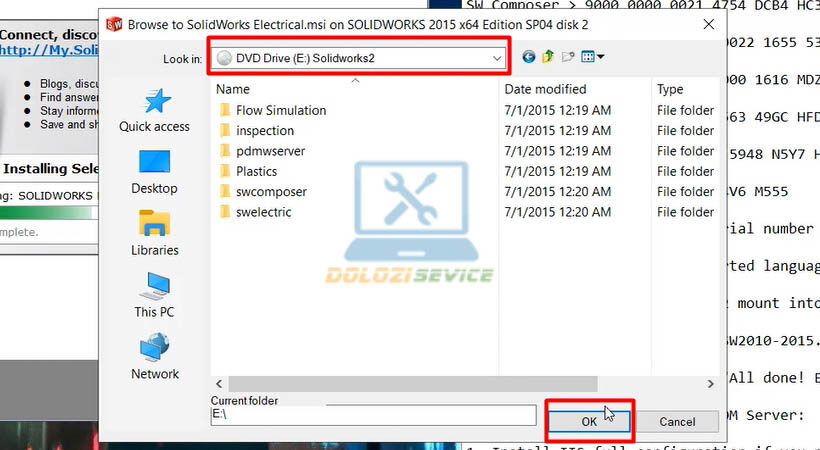This screenshot has height=450, width=820.
Task: Select the Plastics folder
Action: tap(257, 171)
